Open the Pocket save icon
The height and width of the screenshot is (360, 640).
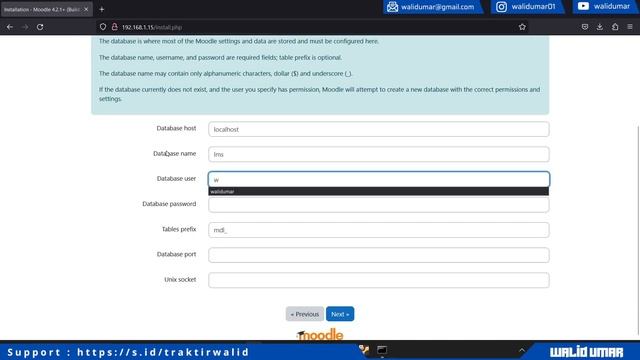point(585,27)
